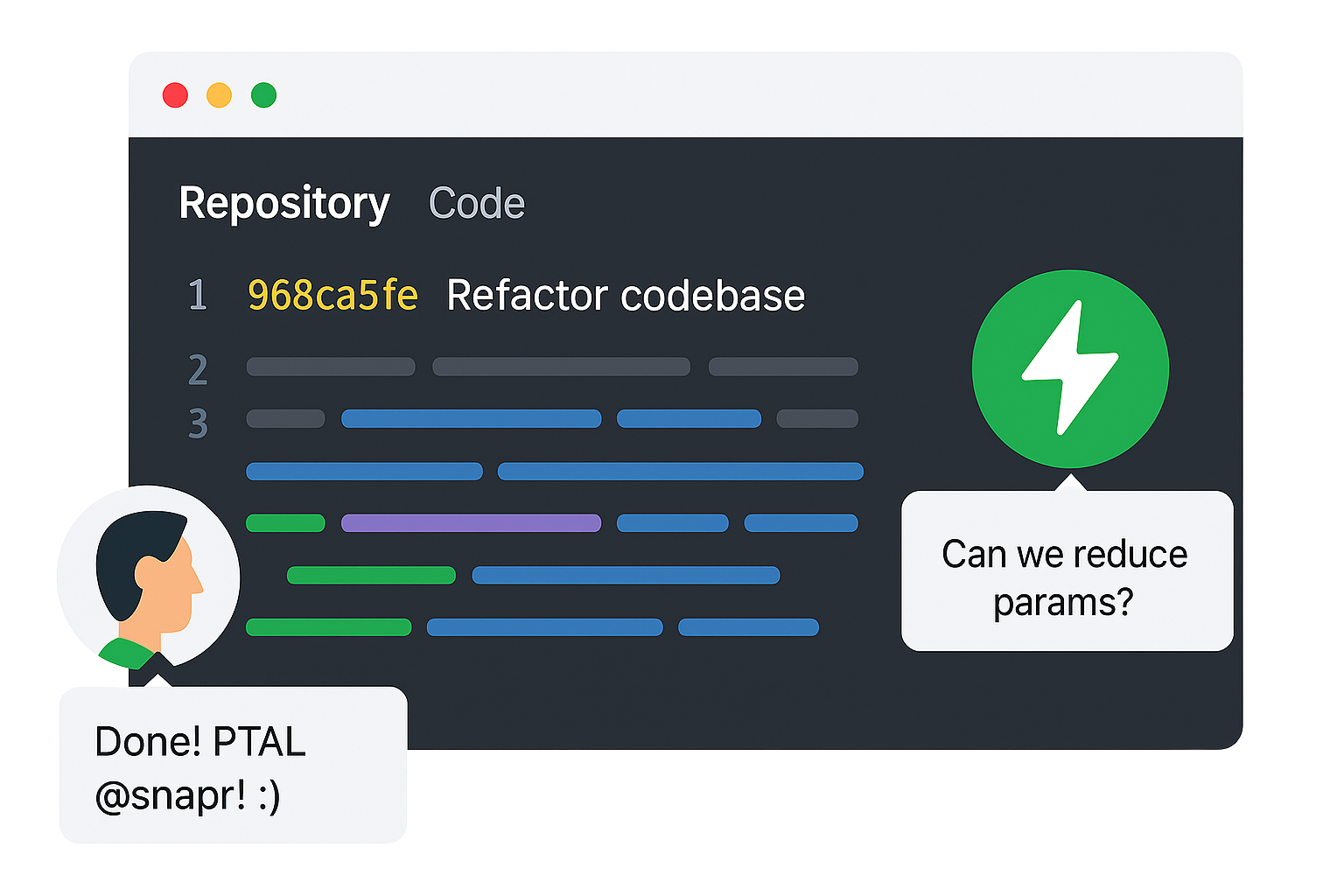1344x896 pixels.
Task: Open the user avatar profile picture
Action: [x=147, y=576]
